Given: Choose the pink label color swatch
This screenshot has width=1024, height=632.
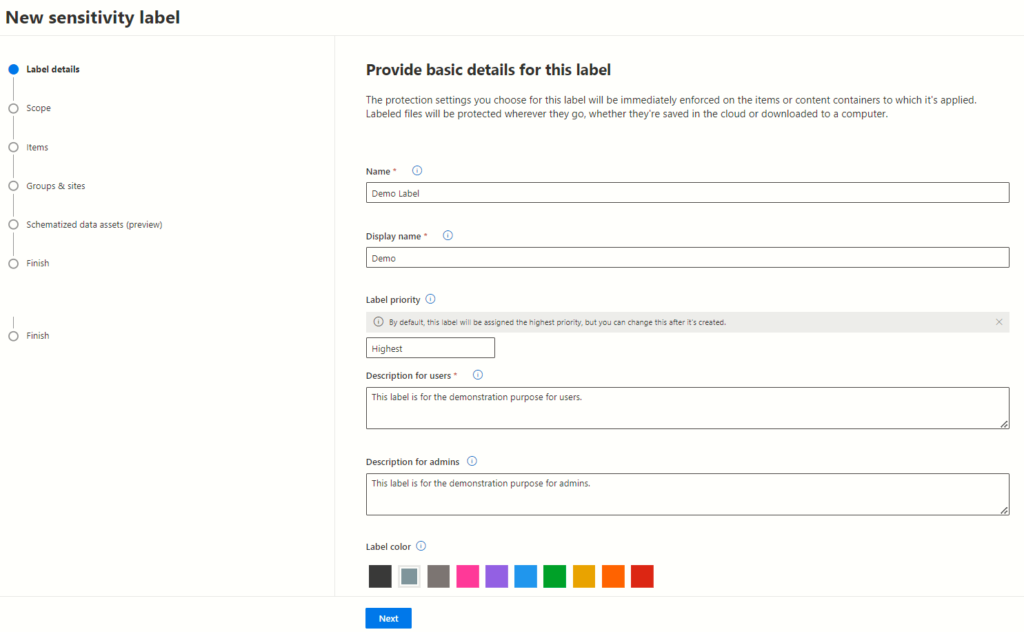Looking at the screenshot, I should coord(467,576).
